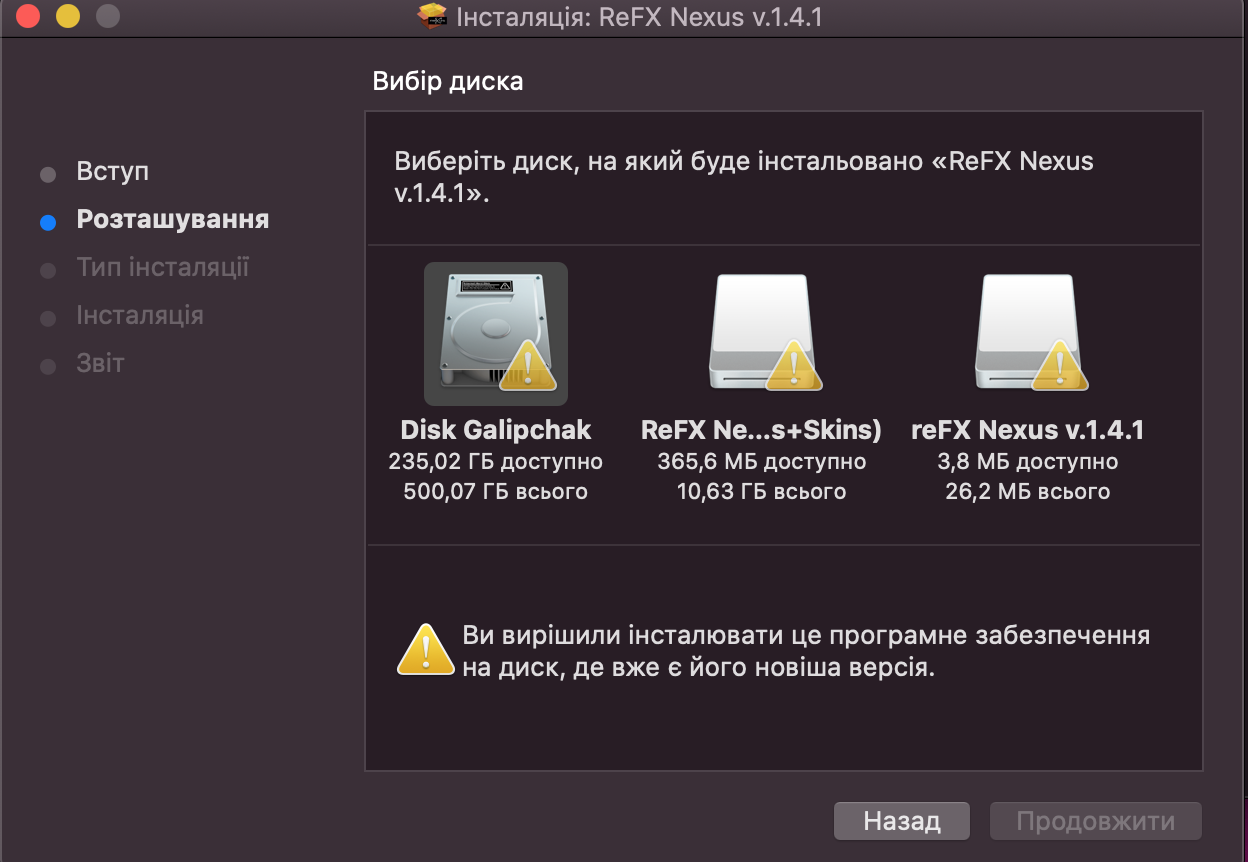Image resolution: width=1248 pixels, height=862 pixels.
Task: Minimize the installer window with yellow button
Action: pyautogui.click(x=67, y=17)
